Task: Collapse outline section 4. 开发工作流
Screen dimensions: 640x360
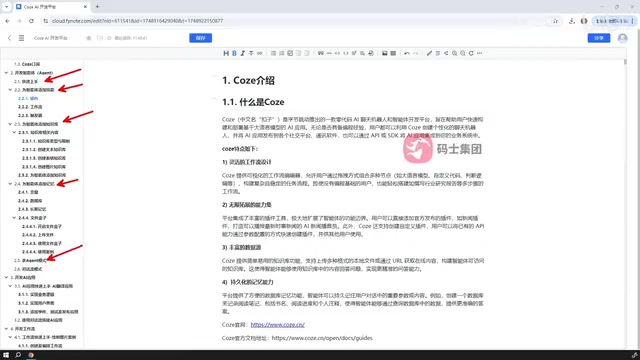Action: [6, 329]
